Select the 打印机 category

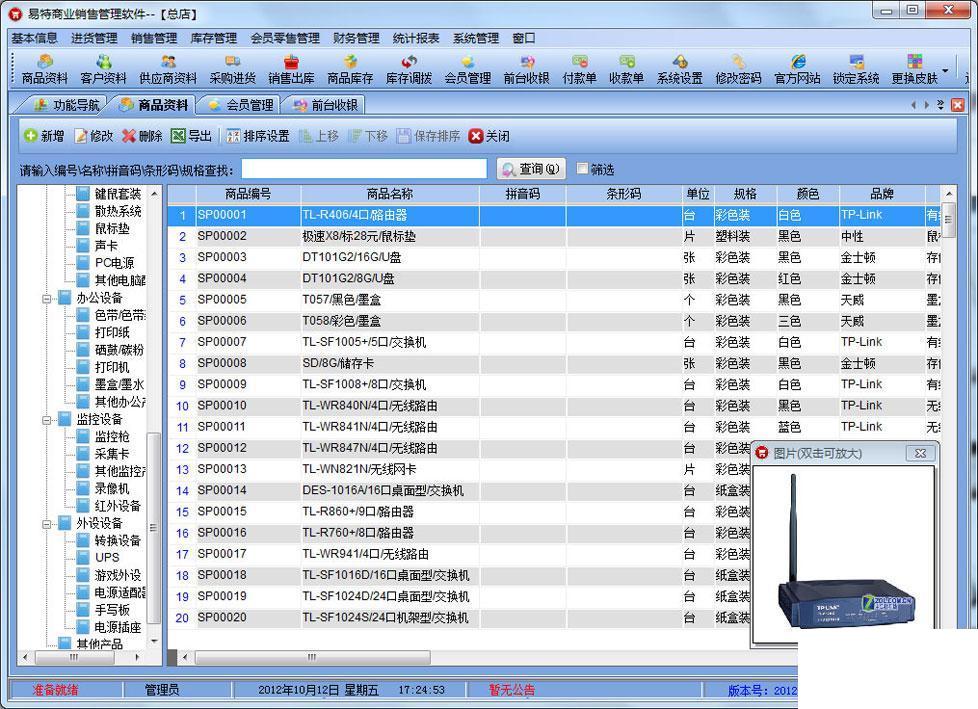pos(112,367)
